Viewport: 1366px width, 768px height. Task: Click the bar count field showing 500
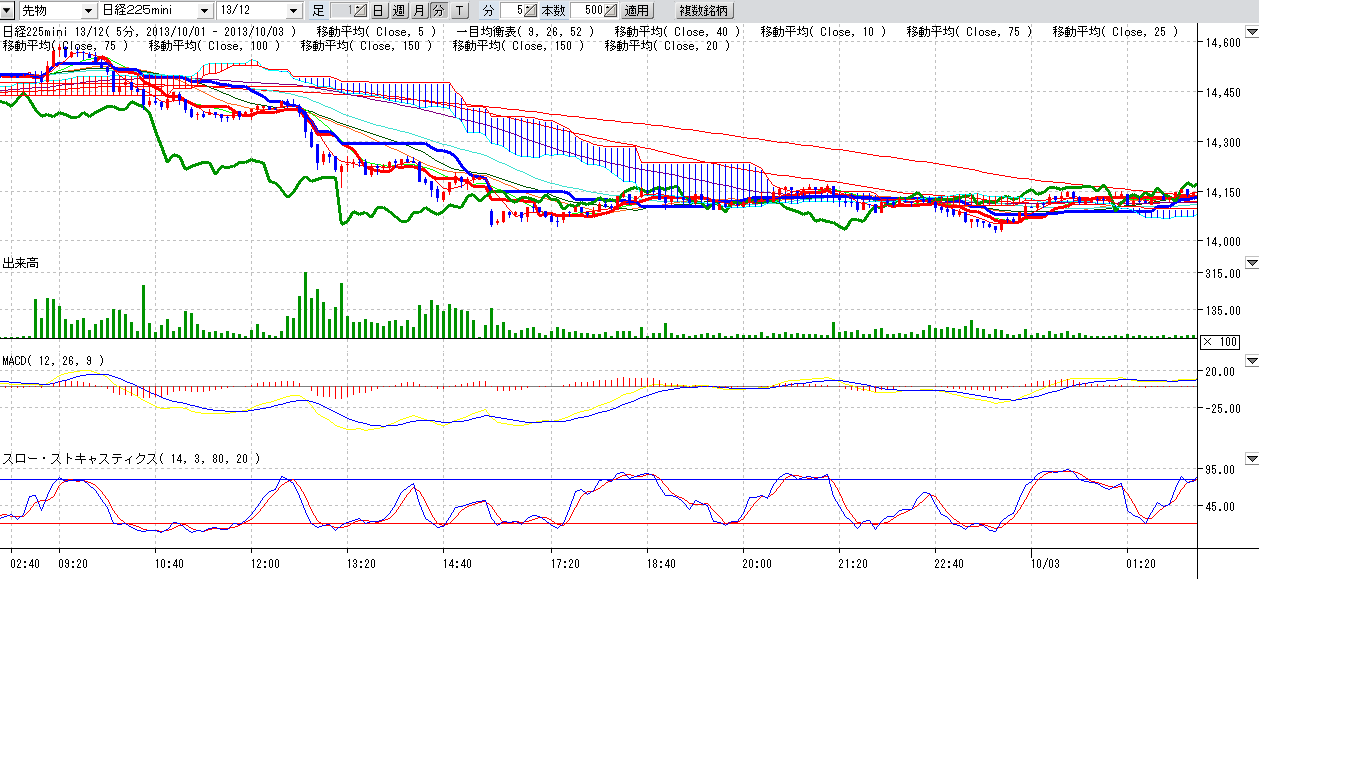click(x=590, y=10)
